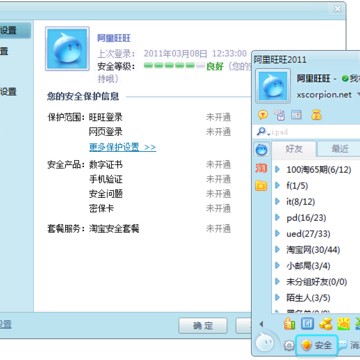Select the highlighted 设置 item in the left sidebar
The image size is (360, 360).
[15, 30]
